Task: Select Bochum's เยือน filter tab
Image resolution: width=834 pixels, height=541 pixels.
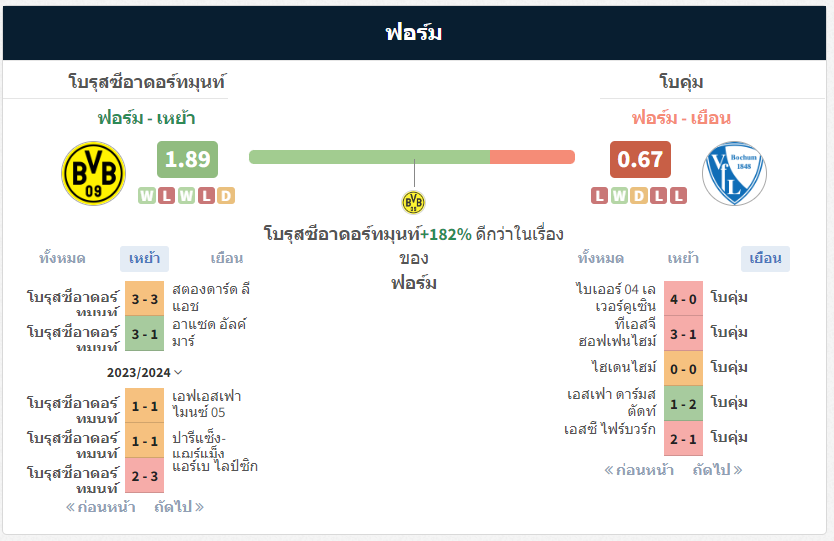Action: [x=765, y=259]
